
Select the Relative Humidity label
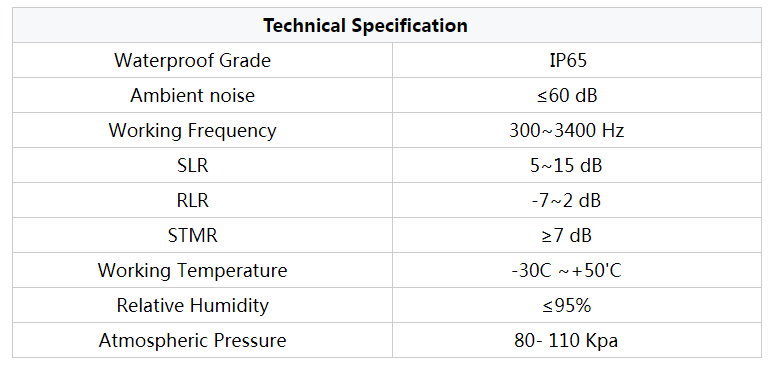coord(193,305)
